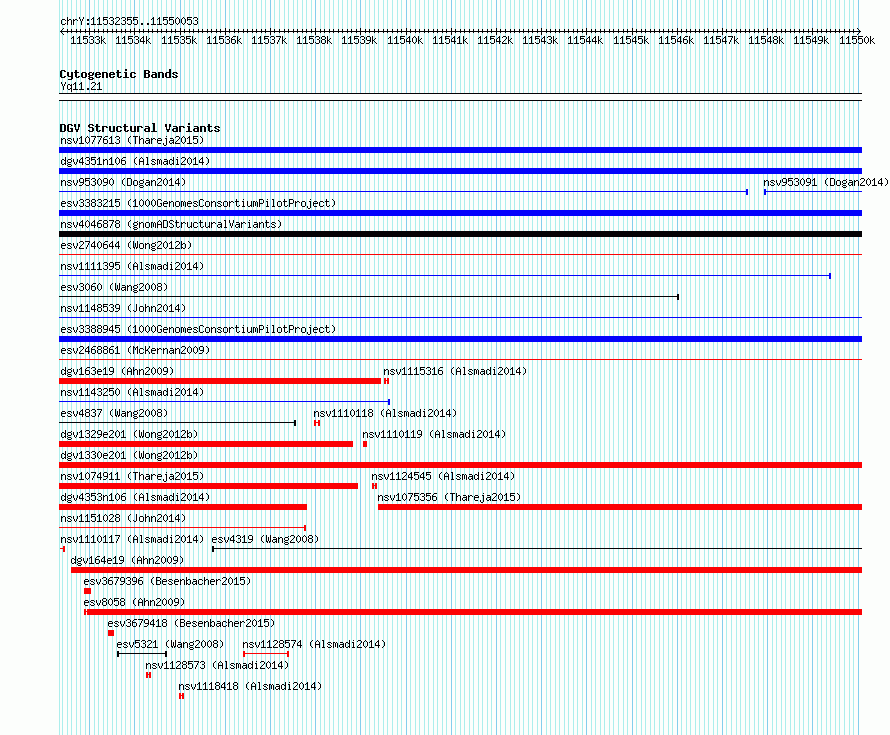
Task: Select esv3060 (Wang2008) label
Action: pyautogui.click(x=114, y=287)
